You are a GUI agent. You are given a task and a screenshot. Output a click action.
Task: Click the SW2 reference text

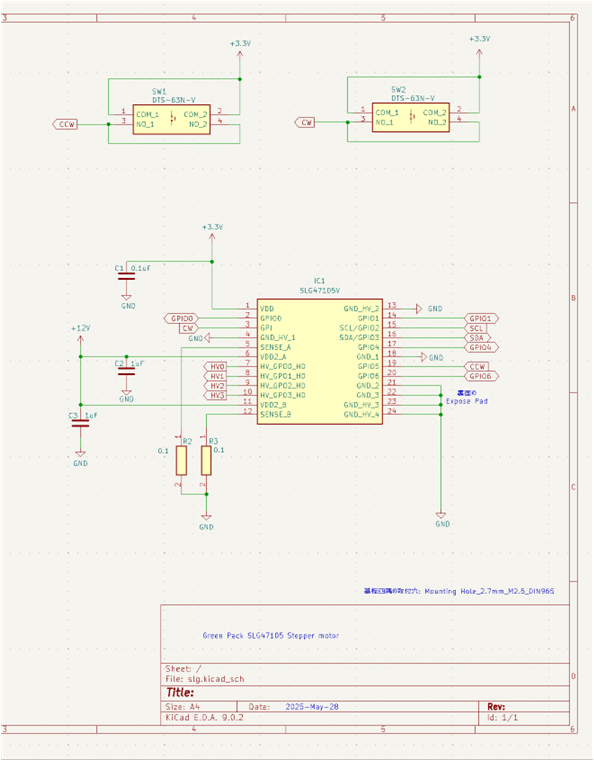[x=398, y=90]
